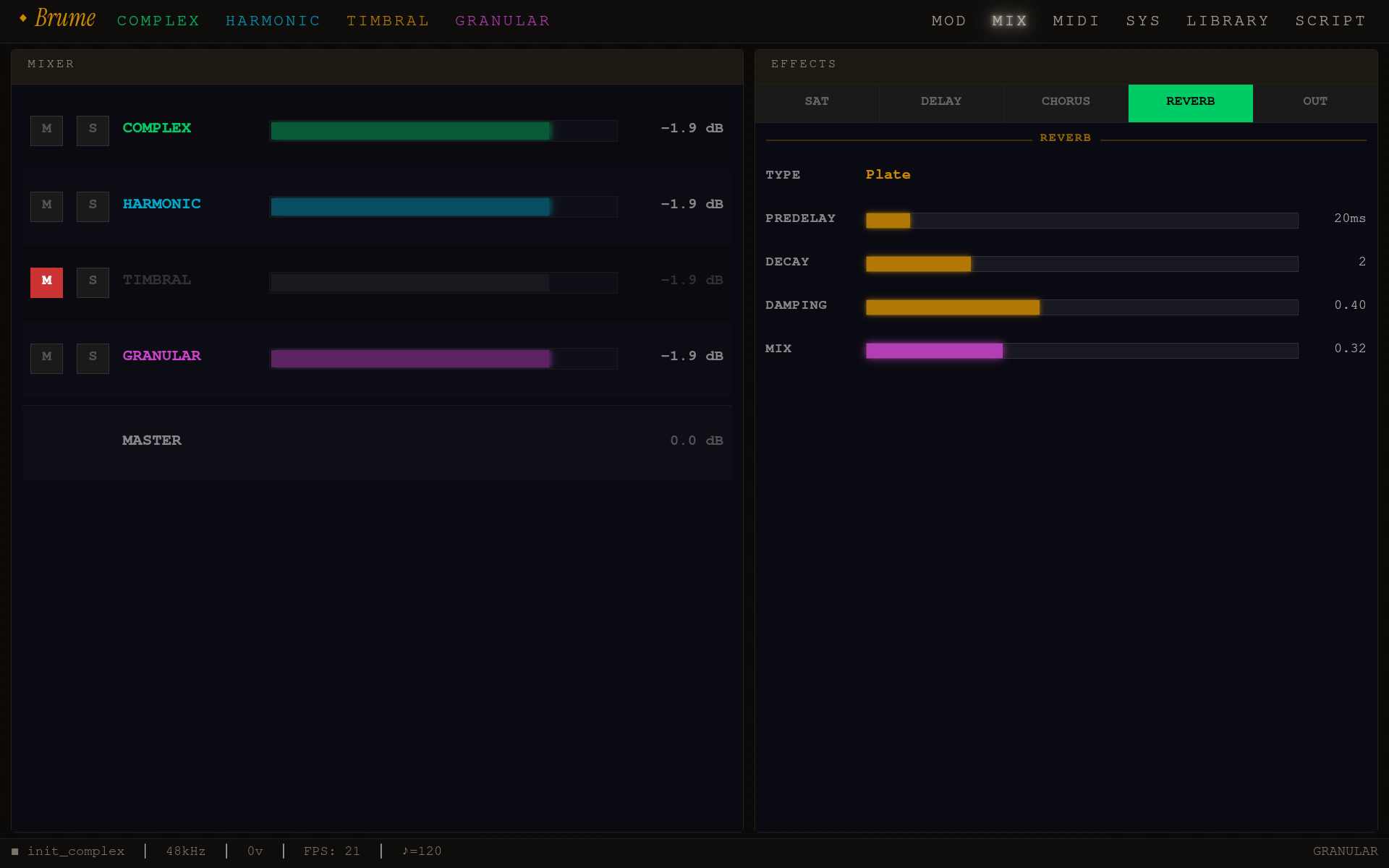Select the HARMONIC engine in the top bar

(x=273, y=20)
